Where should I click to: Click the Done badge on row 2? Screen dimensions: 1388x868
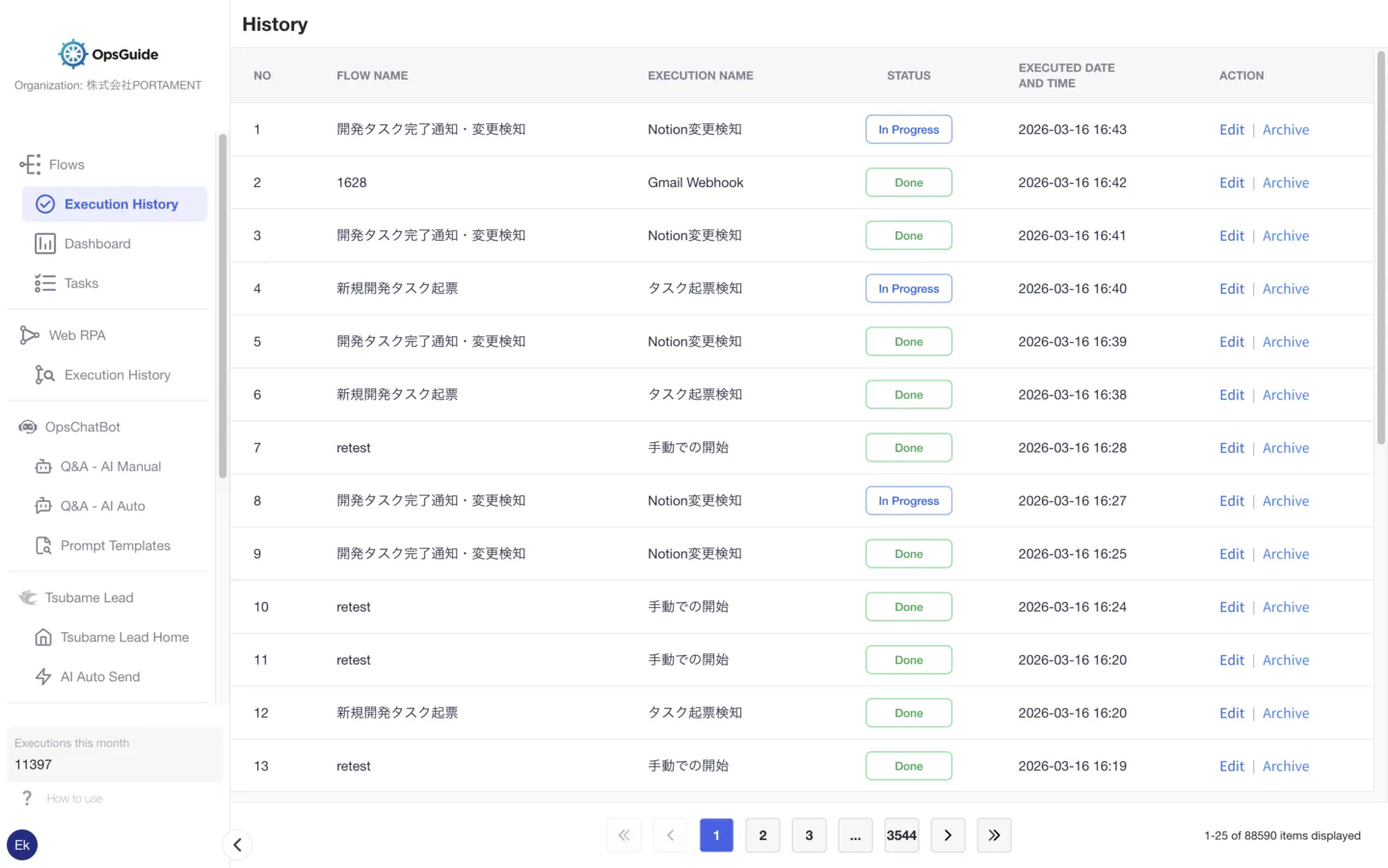coord(908,182)
